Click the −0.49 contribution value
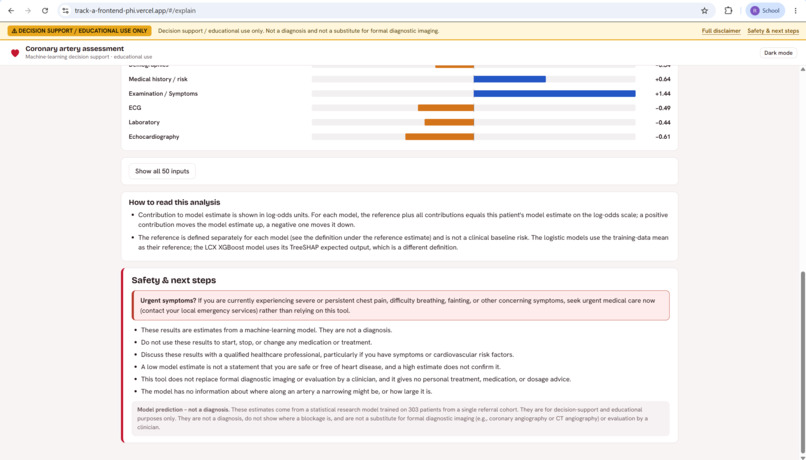 click(x=663, y=108)
